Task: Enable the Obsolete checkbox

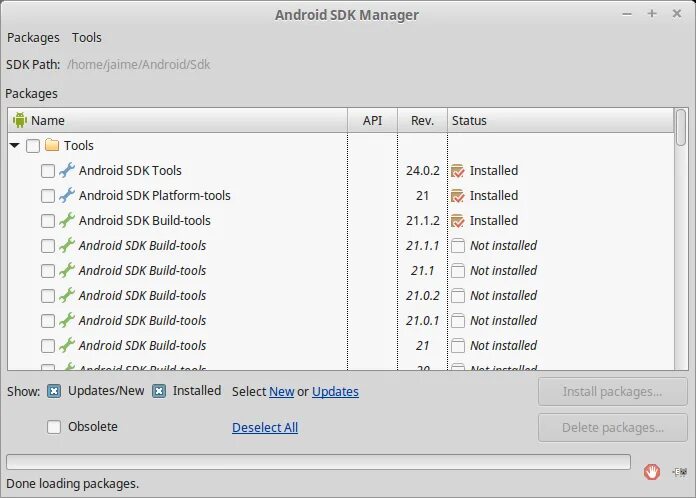Action: [x=54, y=427]
